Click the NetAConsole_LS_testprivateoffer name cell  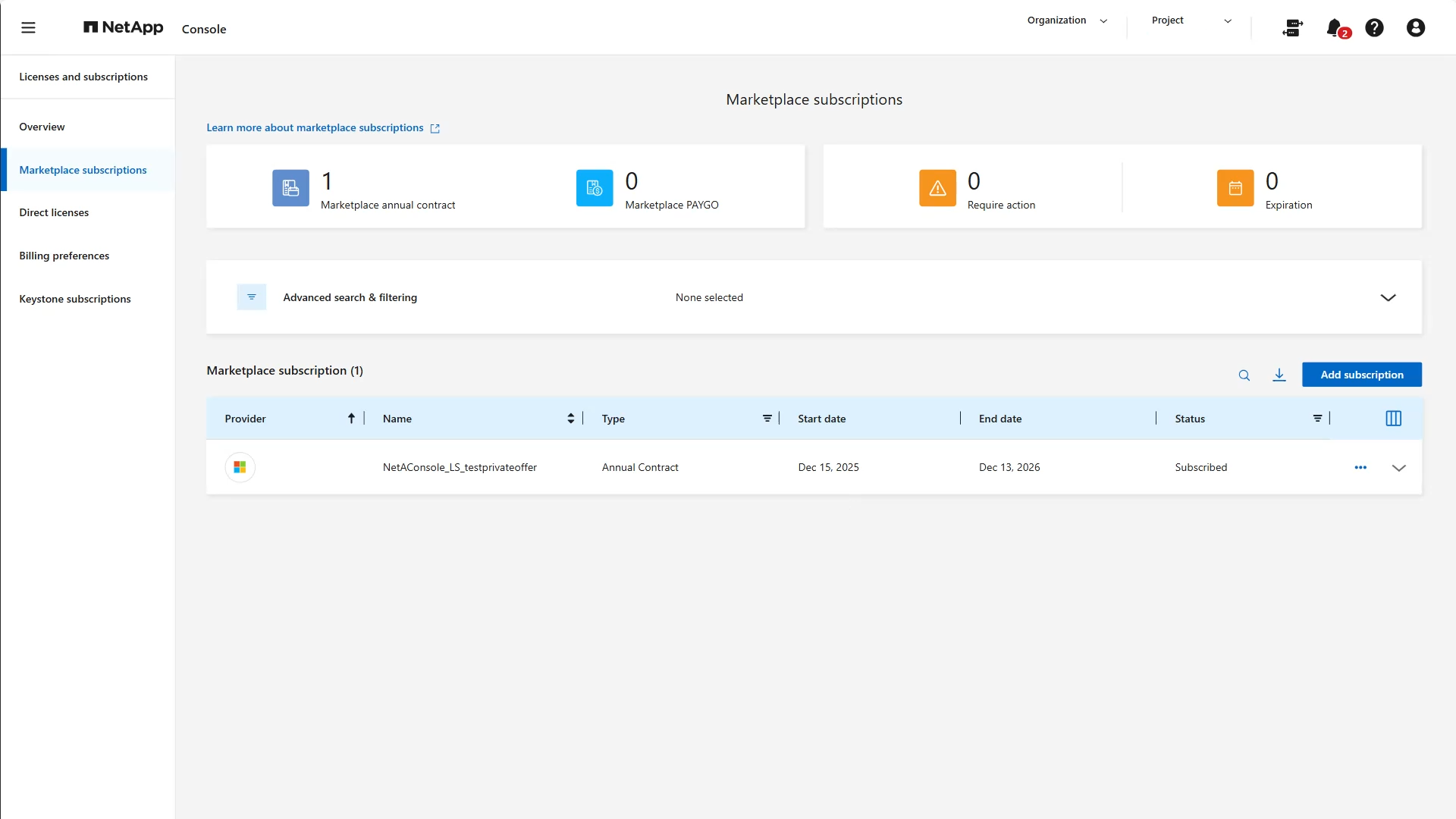click(460, 468)
